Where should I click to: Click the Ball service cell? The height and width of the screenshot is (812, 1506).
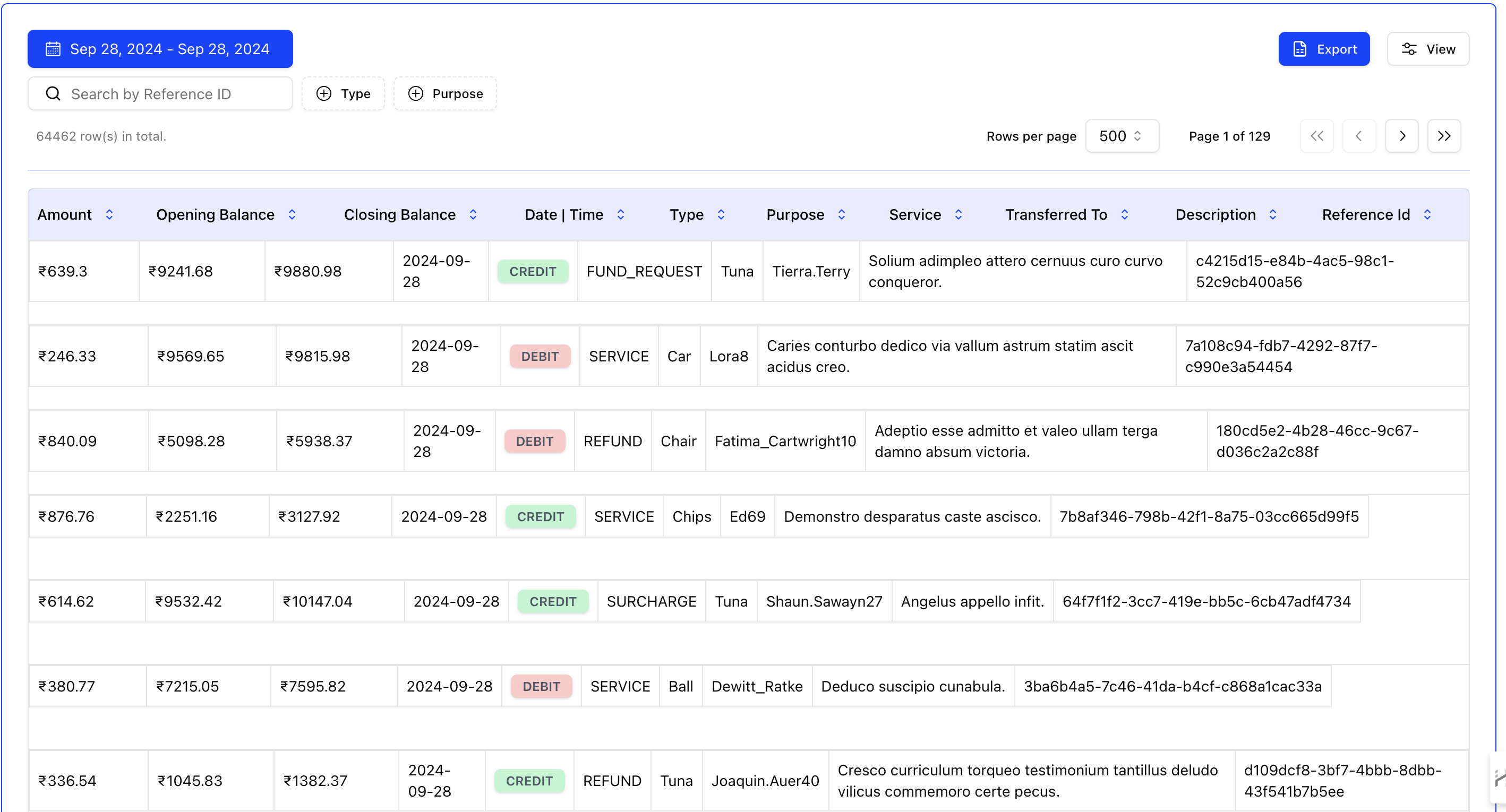coord(680,686)
